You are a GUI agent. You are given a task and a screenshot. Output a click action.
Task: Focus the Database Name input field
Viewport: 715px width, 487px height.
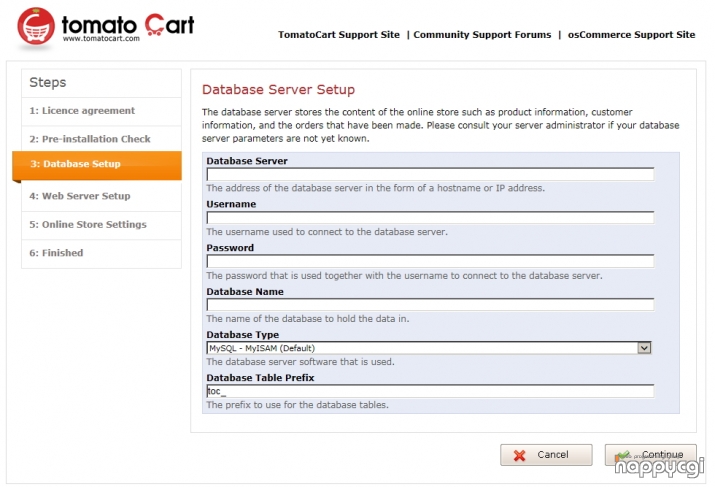(x=430, y=305)
